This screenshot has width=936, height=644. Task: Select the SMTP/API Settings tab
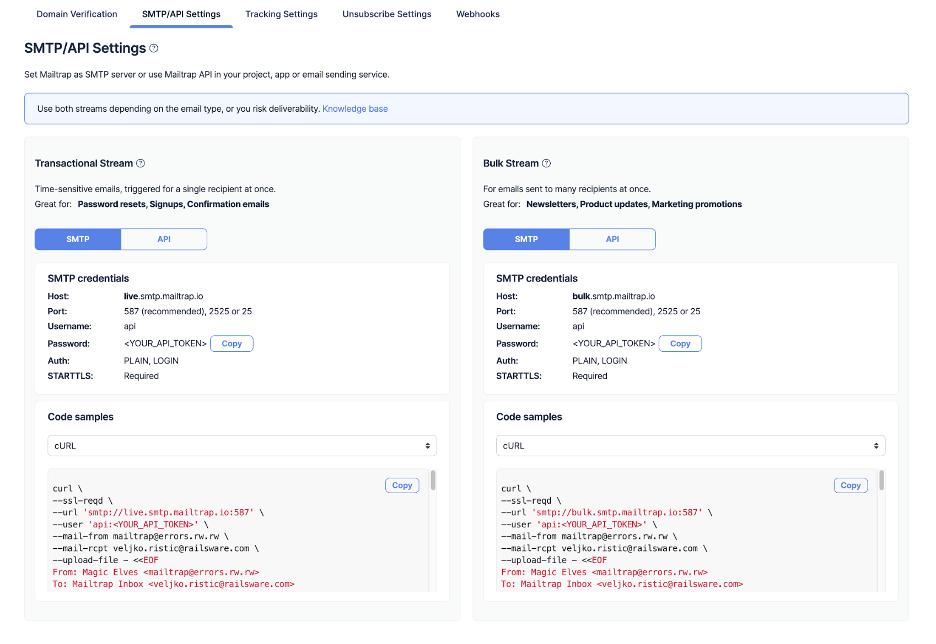point(181,14)
